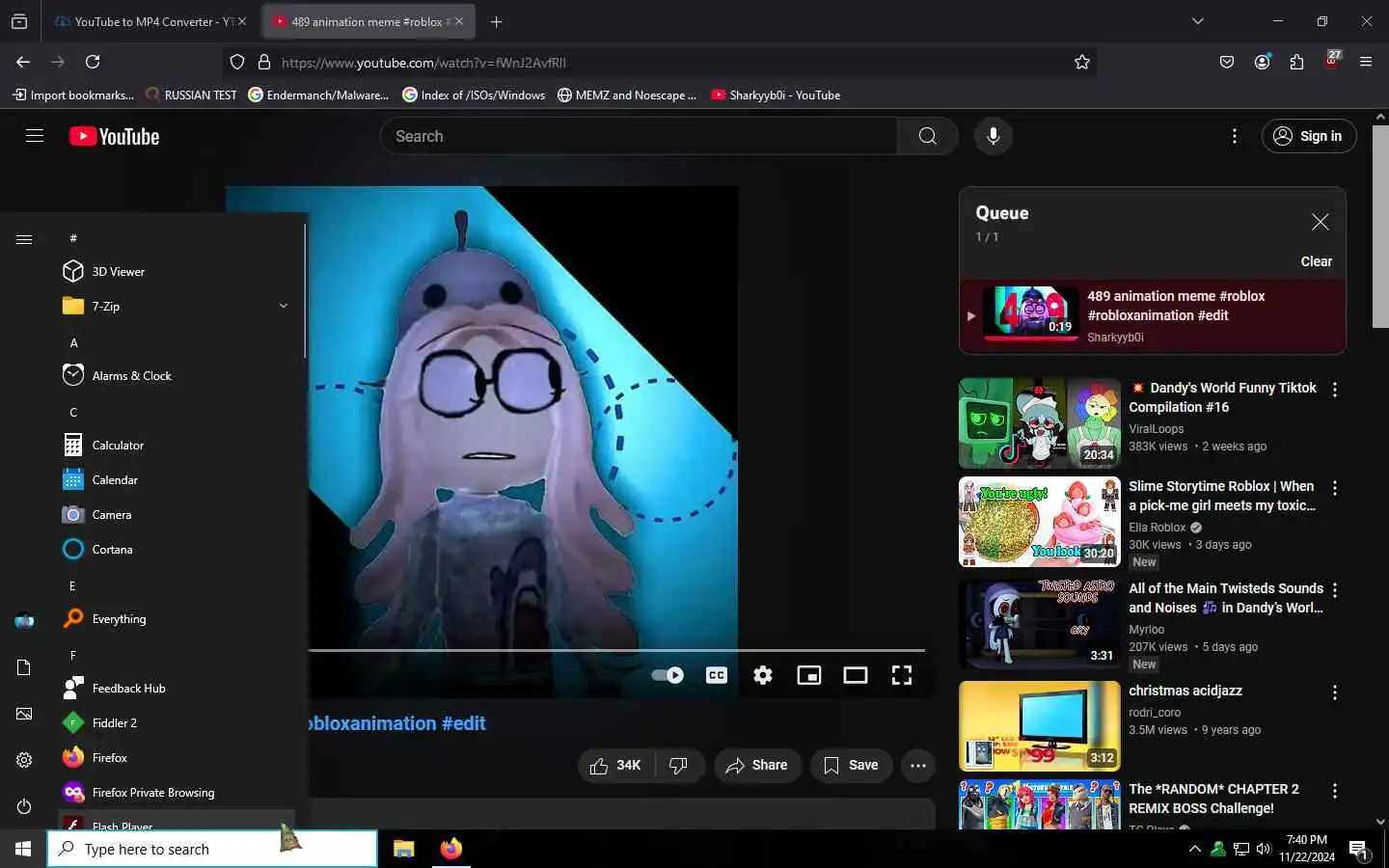Enter fullscreen video mode
This screenshot has height=868, width=1389.
tap(902, 675)
